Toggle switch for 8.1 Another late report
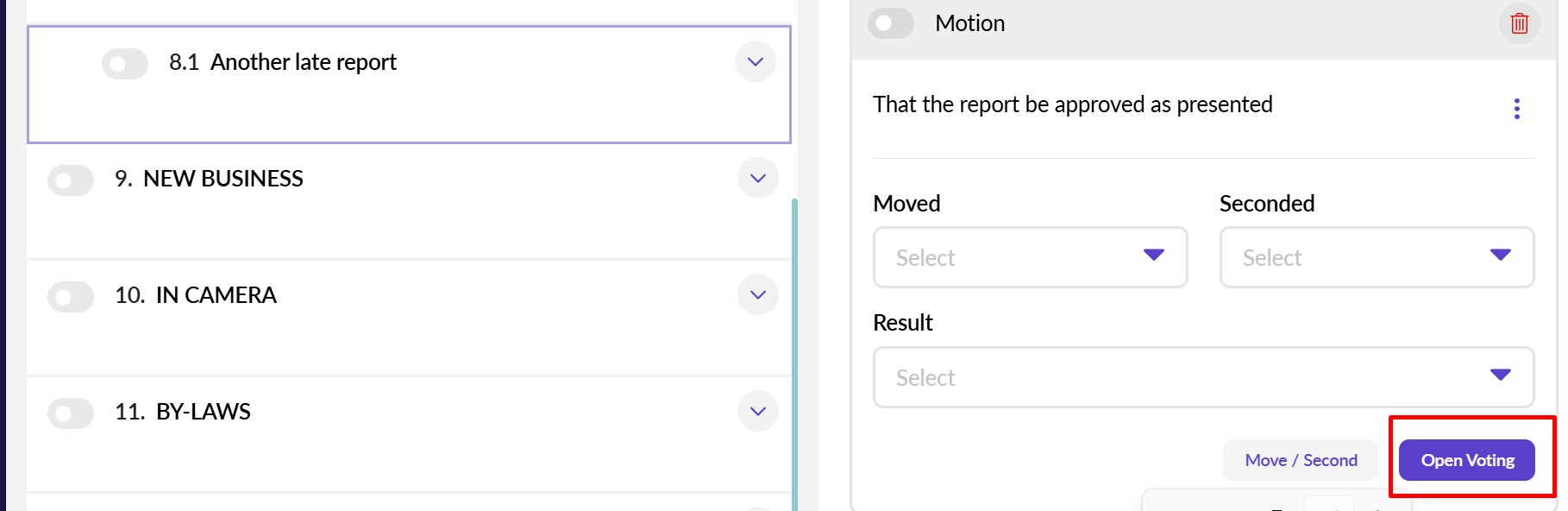The width and height of the screenshot is (1568, 511). (x=124, y=64)
